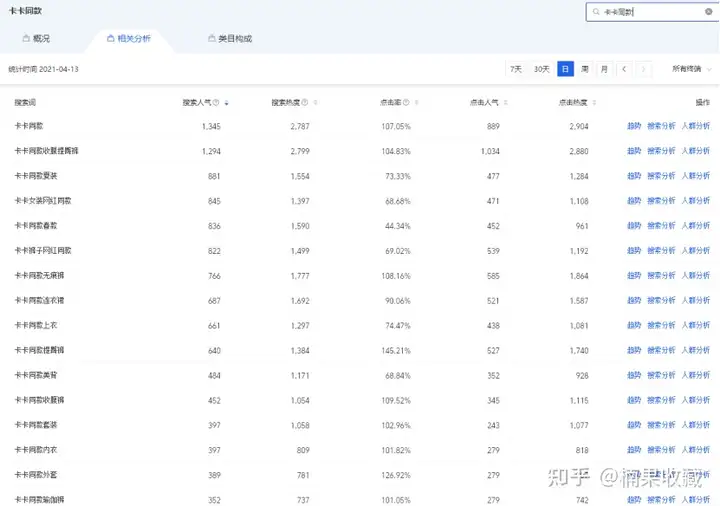Toggle the sort arrow beside 点击人气
Screen dimensions: 720x506
[x=506, y=103]
